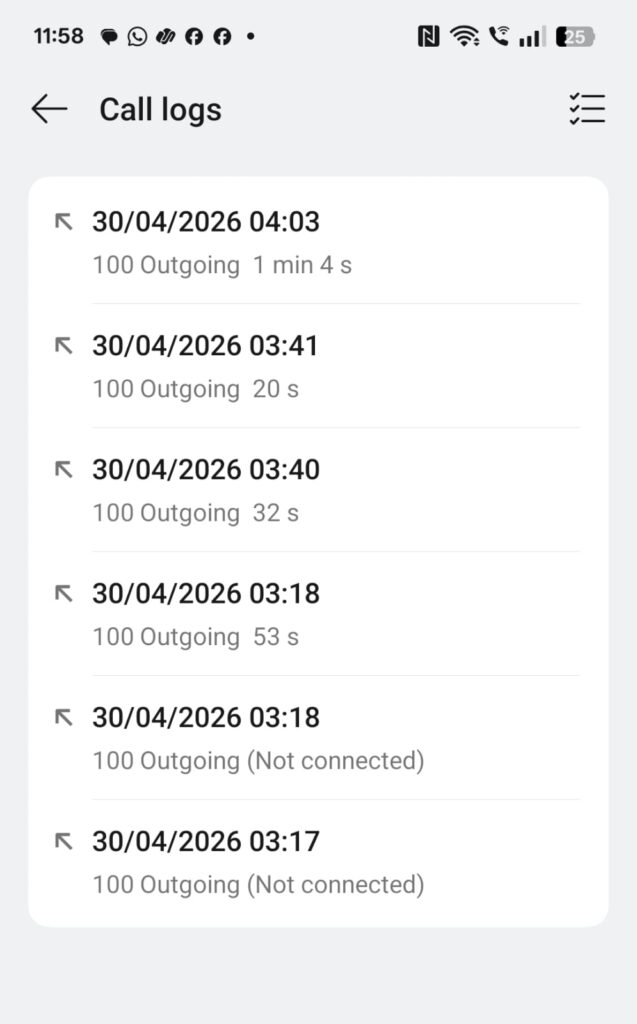Tap the 11:58 clock in status bar

pos(58,37)
